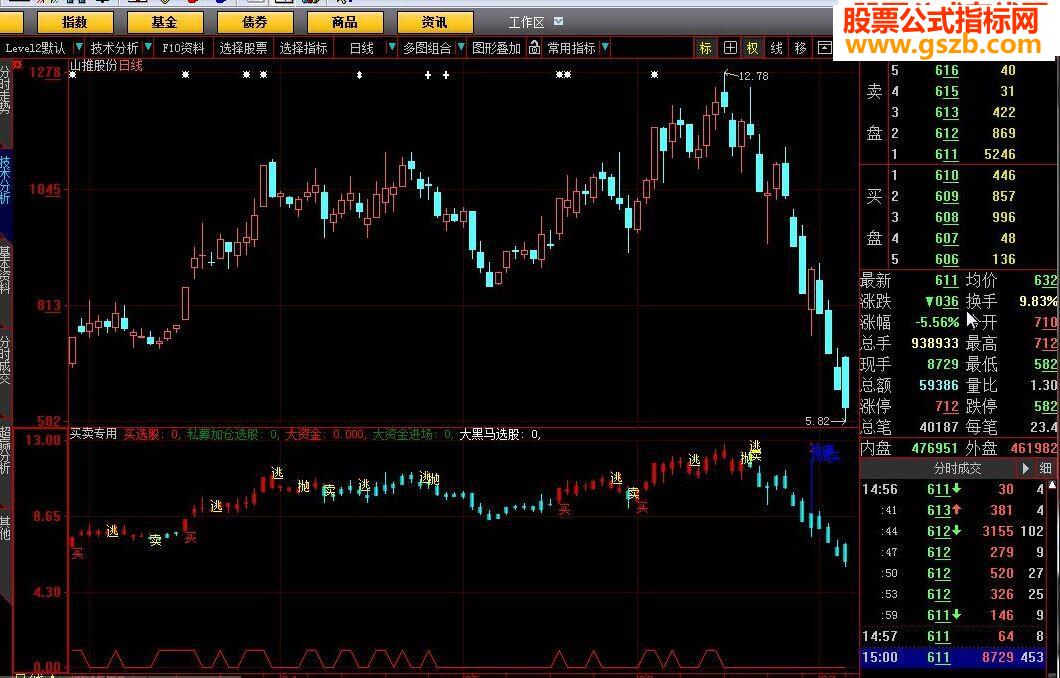Click the 技术分析 toolbar item
The image size is (1060, 678).
pyautogui.click(x=114, y=48)
